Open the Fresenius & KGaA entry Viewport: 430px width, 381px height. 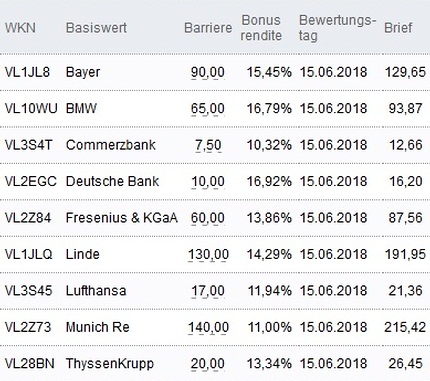[x=121, y=218]
